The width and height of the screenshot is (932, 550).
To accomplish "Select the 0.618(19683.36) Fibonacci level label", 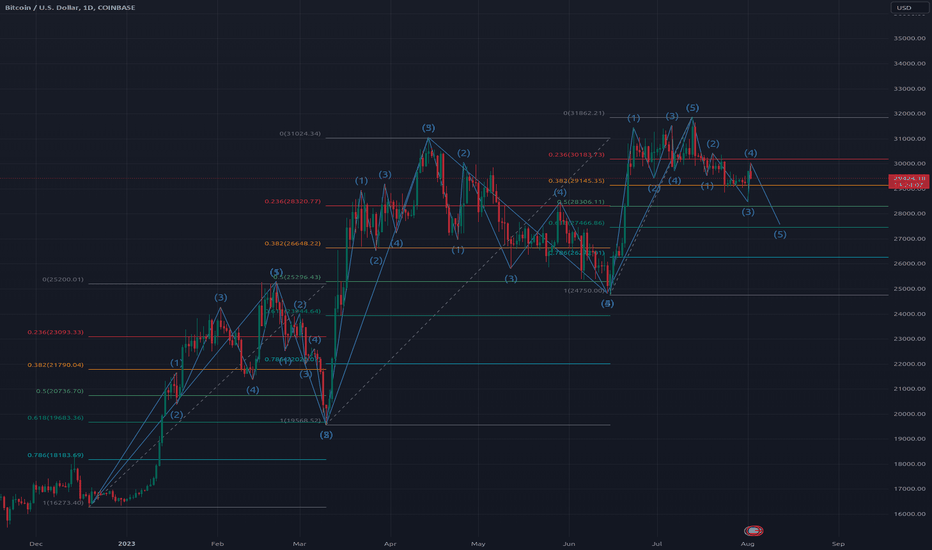I will click(57, 418).
